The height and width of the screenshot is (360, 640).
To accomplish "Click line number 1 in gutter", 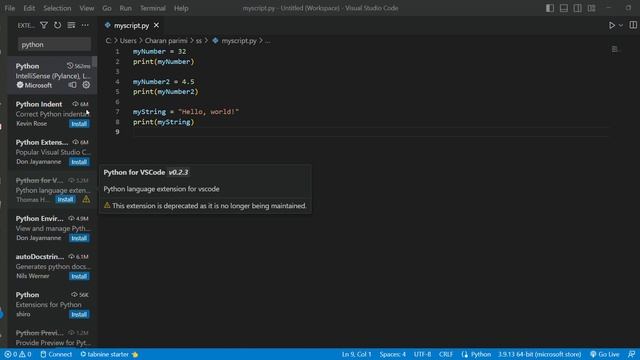I will coord(117,51).
